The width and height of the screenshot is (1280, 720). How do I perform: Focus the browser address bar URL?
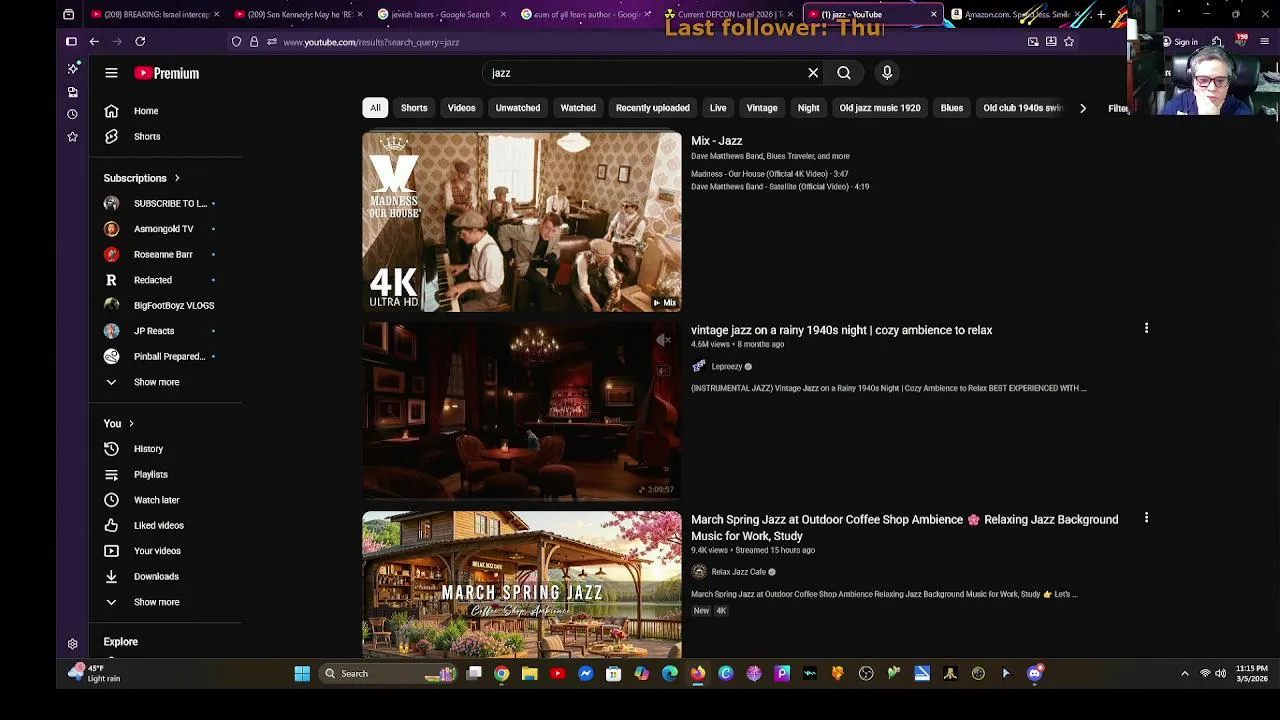tap(371, 42)
